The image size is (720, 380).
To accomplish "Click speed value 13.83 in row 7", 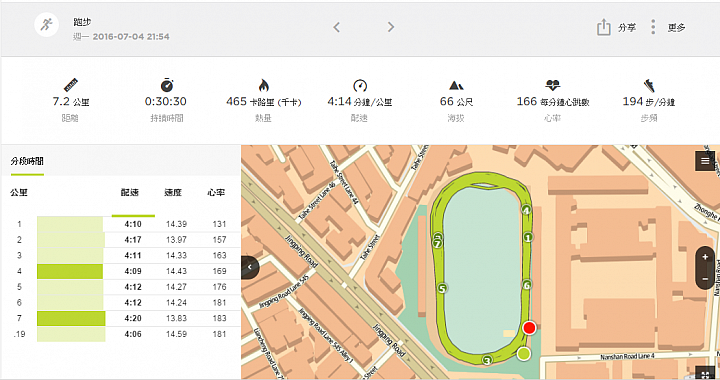I will click(176, 318).
